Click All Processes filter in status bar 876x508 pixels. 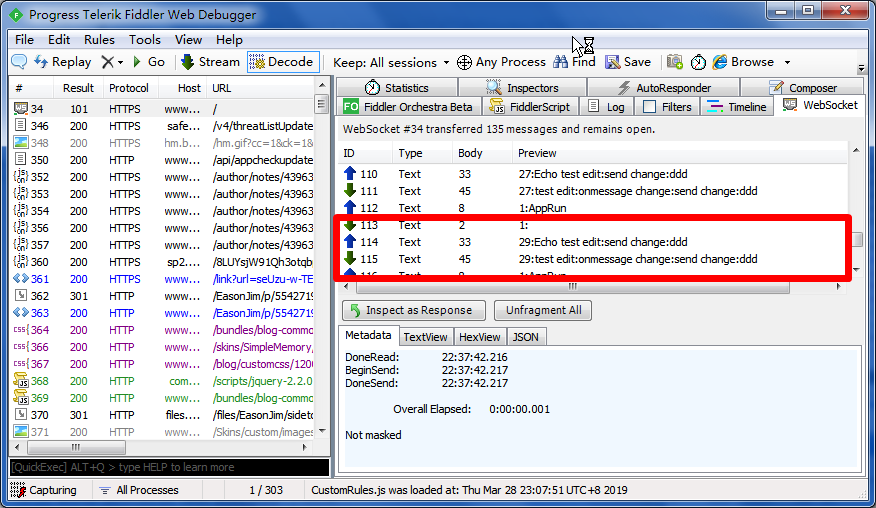pyautogui.click(x=140, y=490)
